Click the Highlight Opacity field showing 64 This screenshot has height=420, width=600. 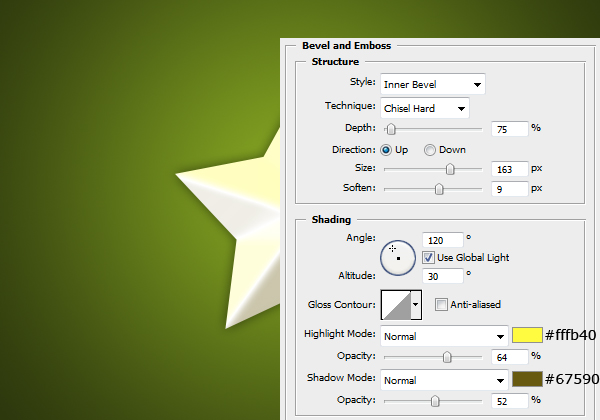pos(510,357)
